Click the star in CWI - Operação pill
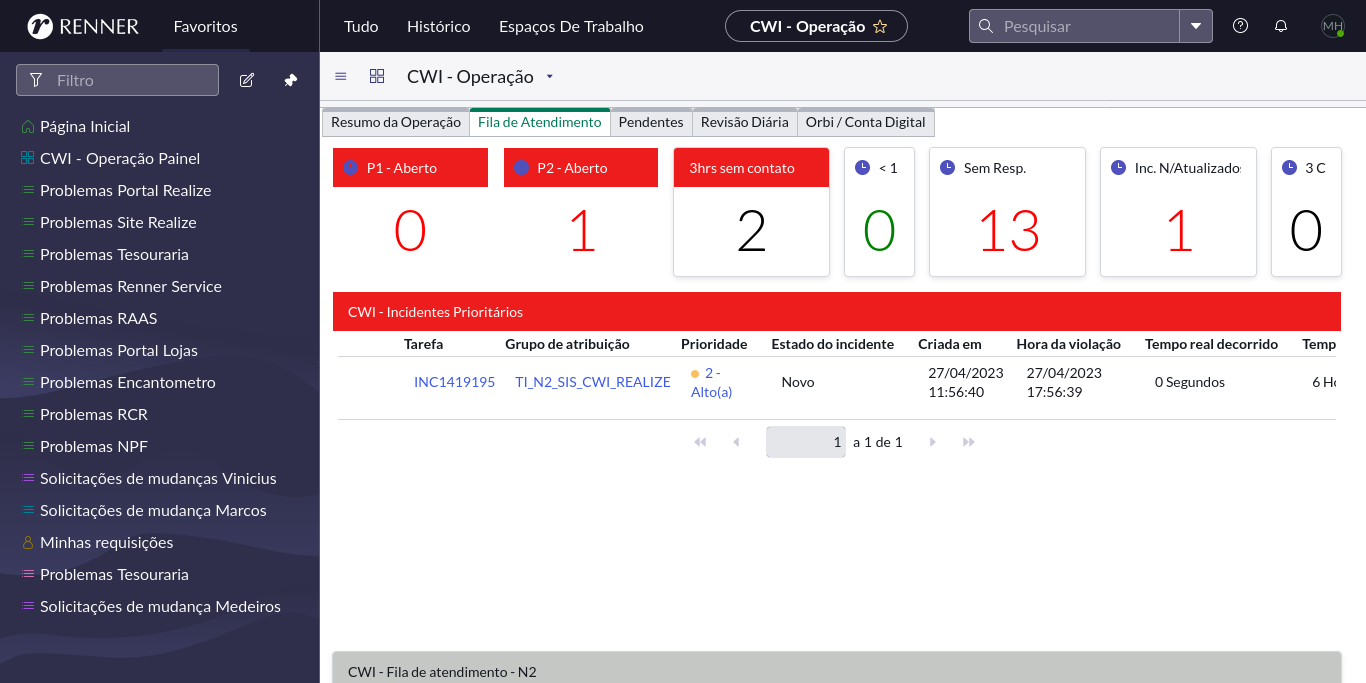Image resolution: width=1366 pixels, height=683 pixels. click(x=880, y=27)
